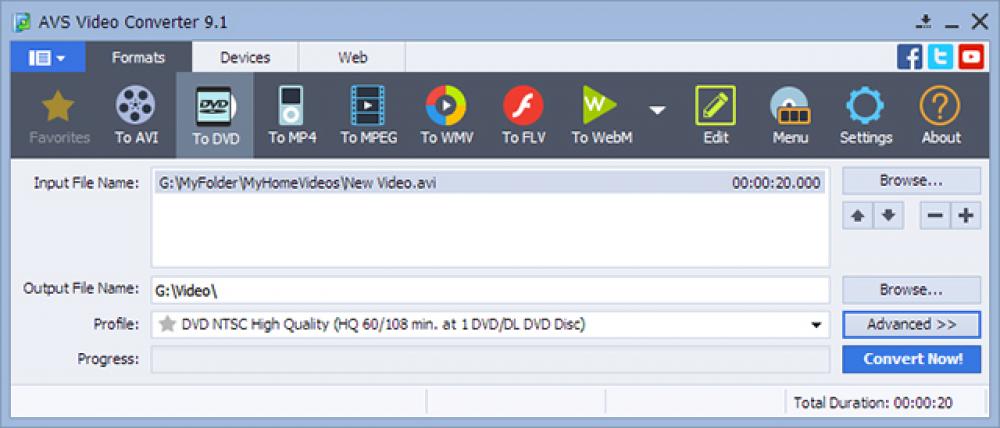
Task: Select New Video.avi in input list
Action: point(489,183)
